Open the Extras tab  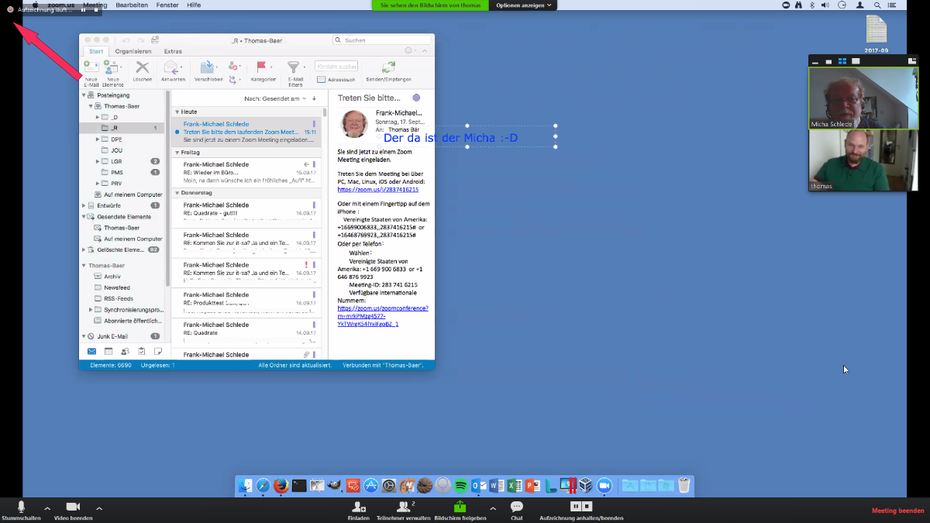(x=173, y=52)
